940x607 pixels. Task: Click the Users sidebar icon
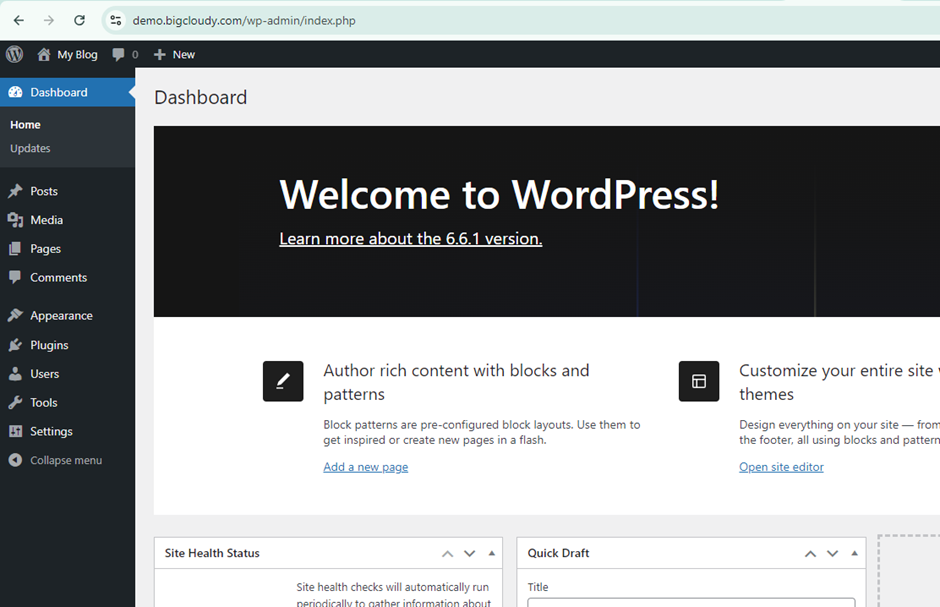(x=17, y=373)
